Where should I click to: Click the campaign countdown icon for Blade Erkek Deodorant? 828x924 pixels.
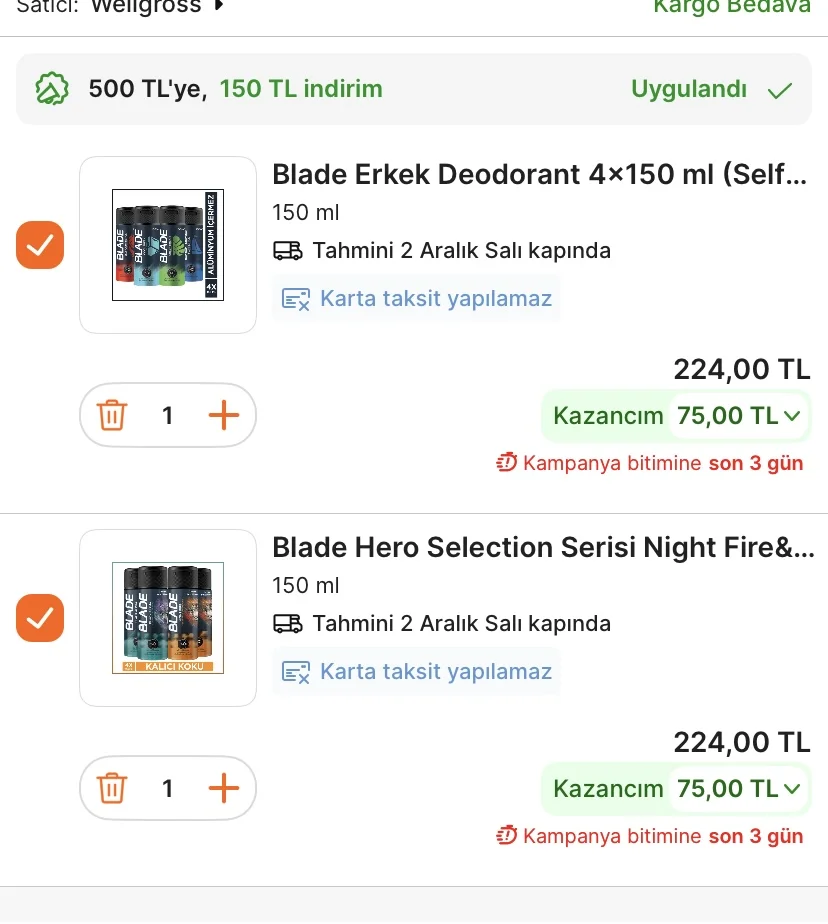(x=507, y=463)
